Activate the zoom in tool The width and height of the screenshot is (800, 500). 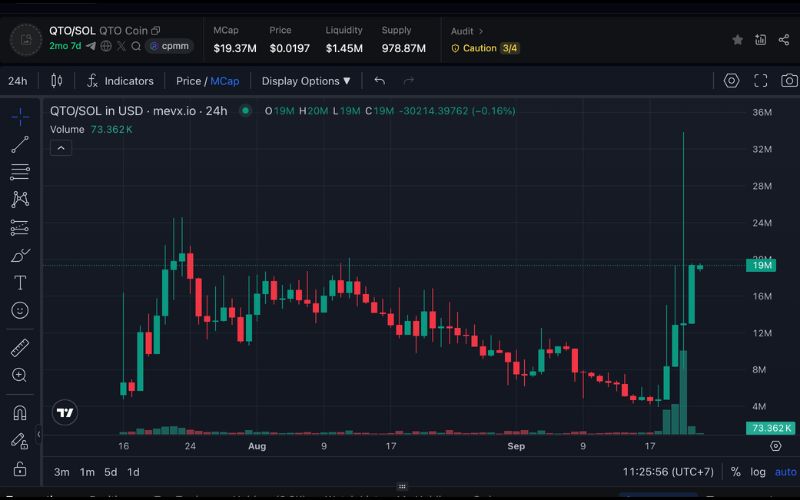[19, 375]
